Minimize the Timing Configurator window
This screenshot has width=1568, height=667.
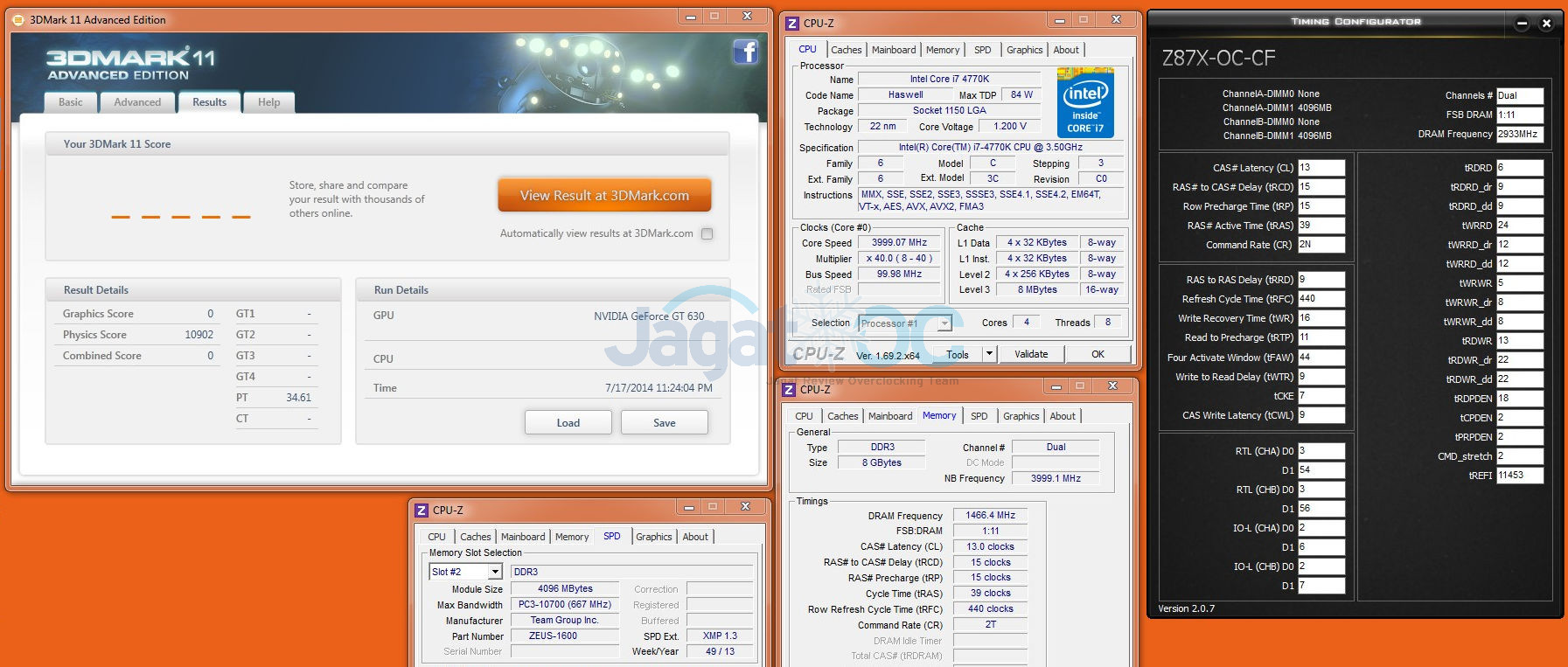1522,24
